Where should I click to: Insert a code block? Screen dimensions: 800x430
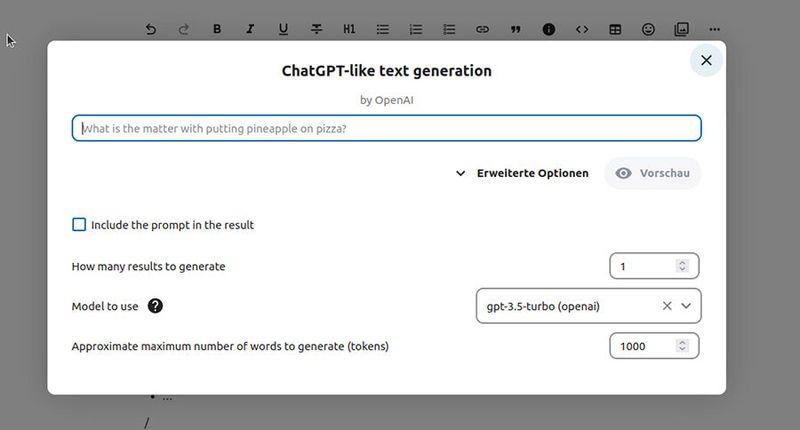[x=582, y=29]
